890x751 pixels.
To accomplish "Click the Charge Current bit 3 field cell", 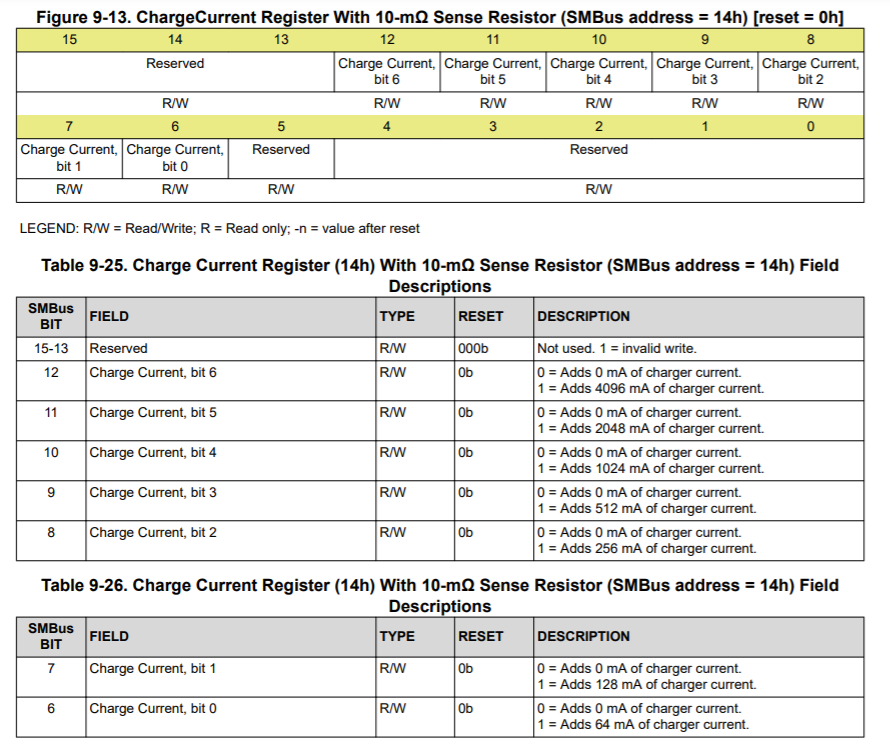I will pyautogui.click(x=150, y=492).
